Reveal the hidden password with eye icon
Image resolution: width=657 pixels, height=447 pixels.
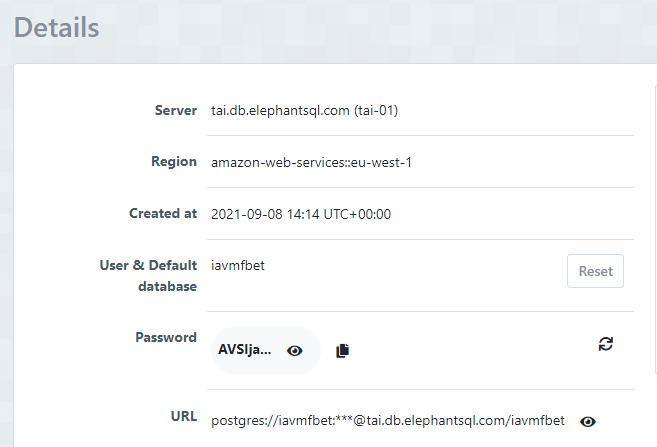(x=294, y=351)
